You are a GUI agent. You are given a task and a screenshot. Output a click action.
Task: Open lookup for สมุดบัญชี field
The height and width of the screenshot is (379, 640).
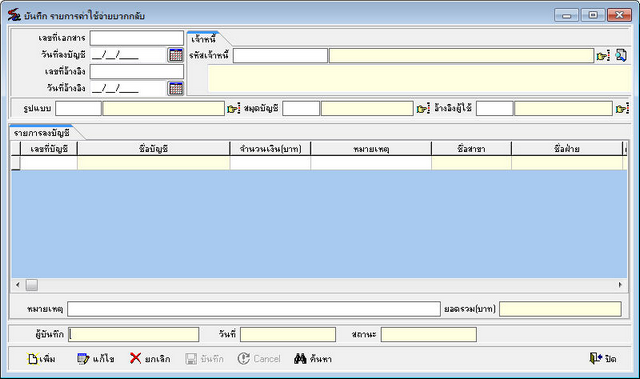tap(423, 109)
